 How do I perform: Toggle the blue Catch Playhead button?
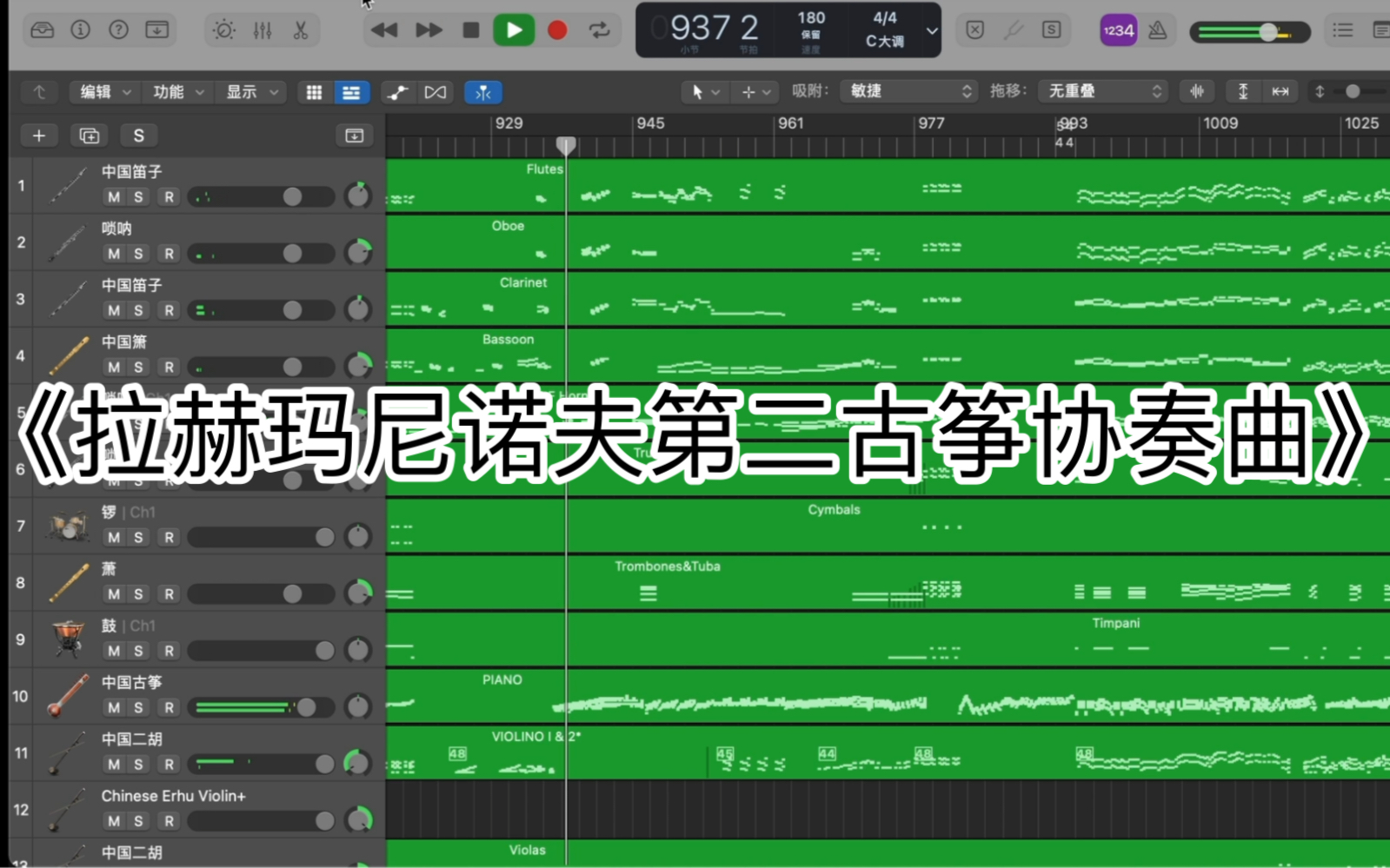(x=483, y=92)
